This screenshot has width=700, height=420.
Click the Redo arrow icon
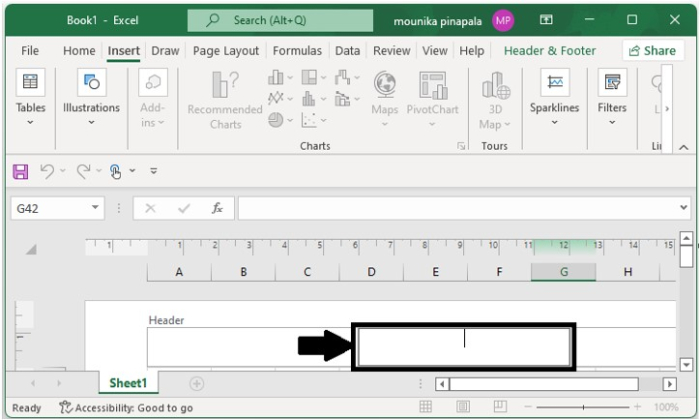coord(83,171)
